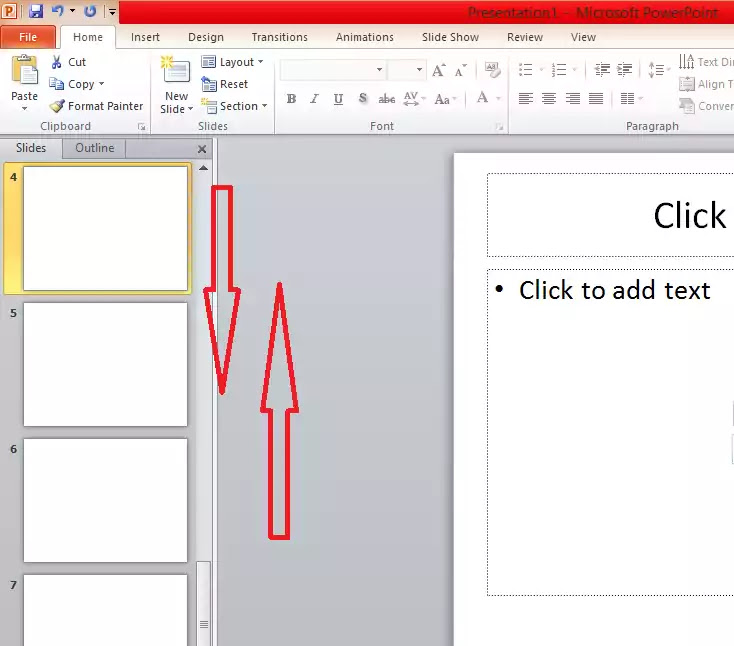Toggle Underline formatting
The height and width of the screenshot is (646, 734).
point(338,98)
